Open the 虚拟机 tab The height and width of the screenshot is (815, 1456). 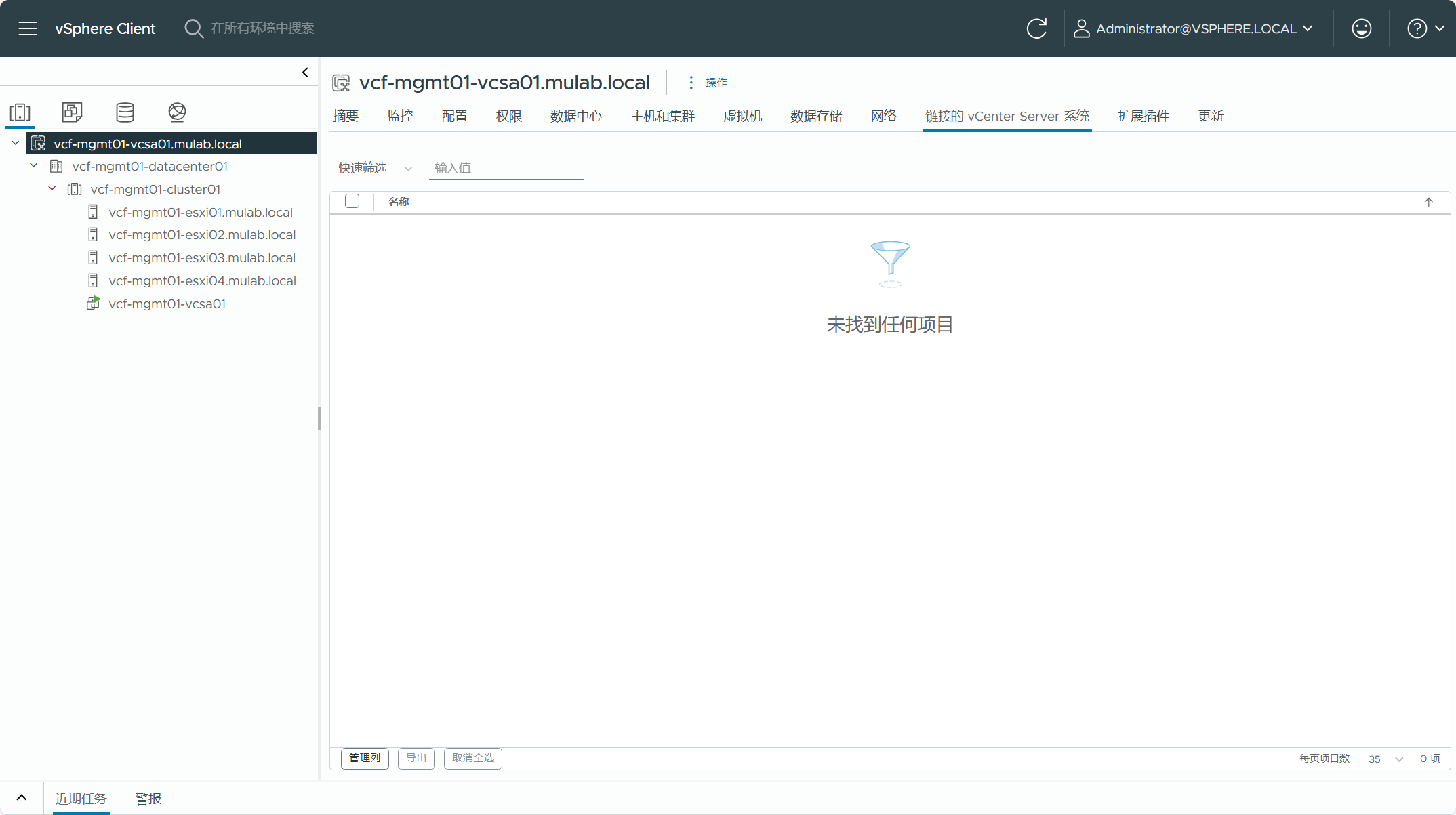coord(742,116)
